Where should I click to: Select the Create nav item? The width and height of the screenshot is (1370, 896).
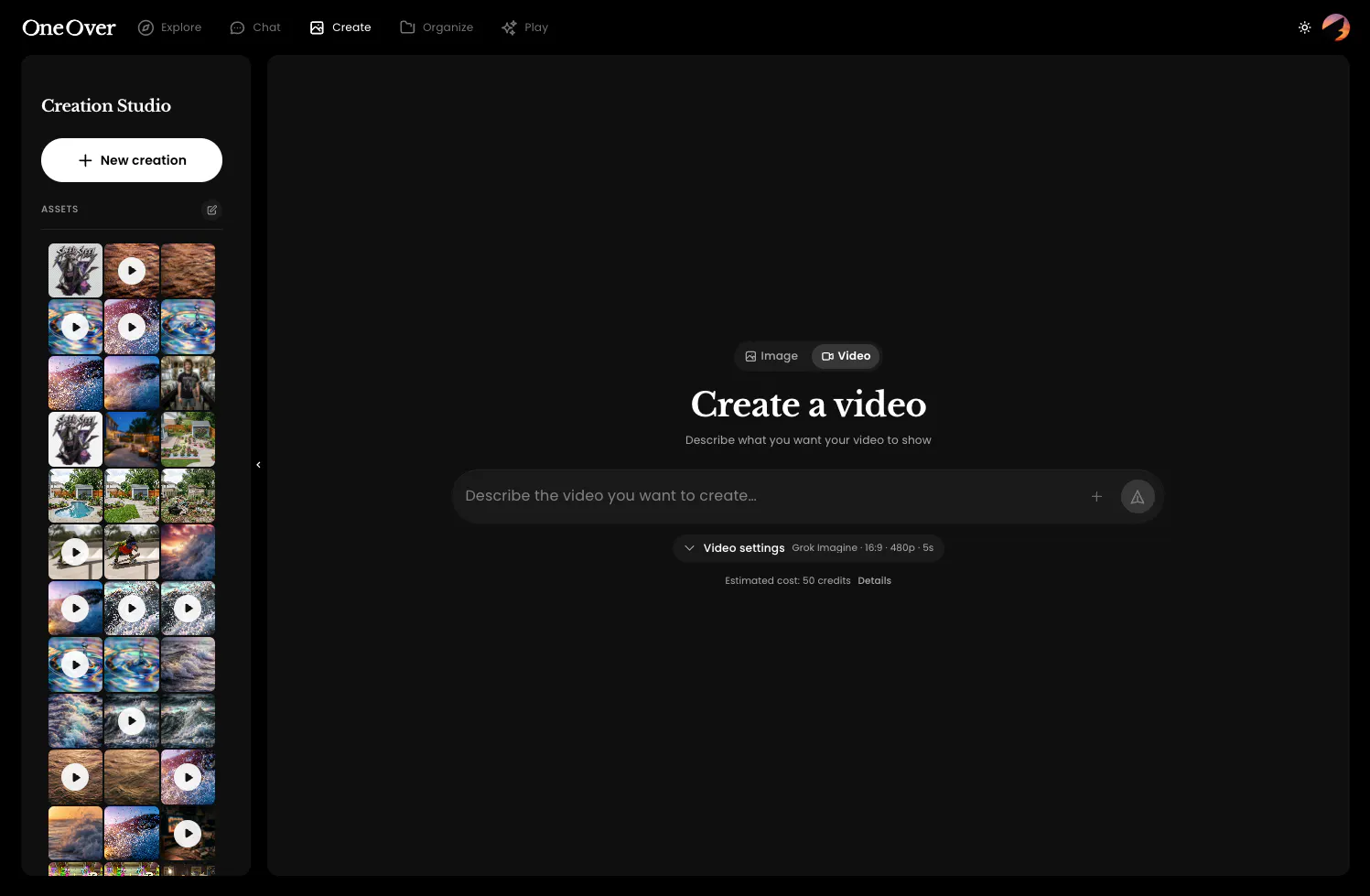coord(340,27)
